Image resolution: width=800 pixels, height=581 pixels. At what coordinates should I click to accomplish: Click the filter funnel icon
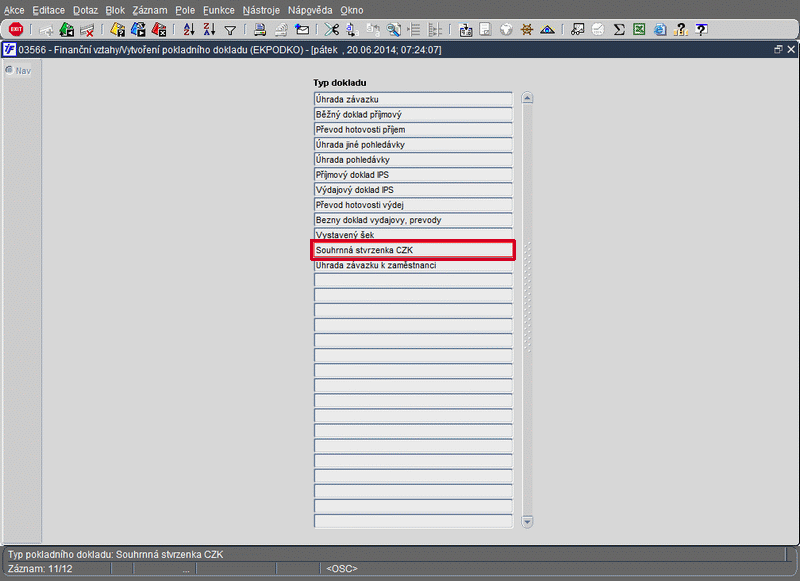(x=230, y=31)
